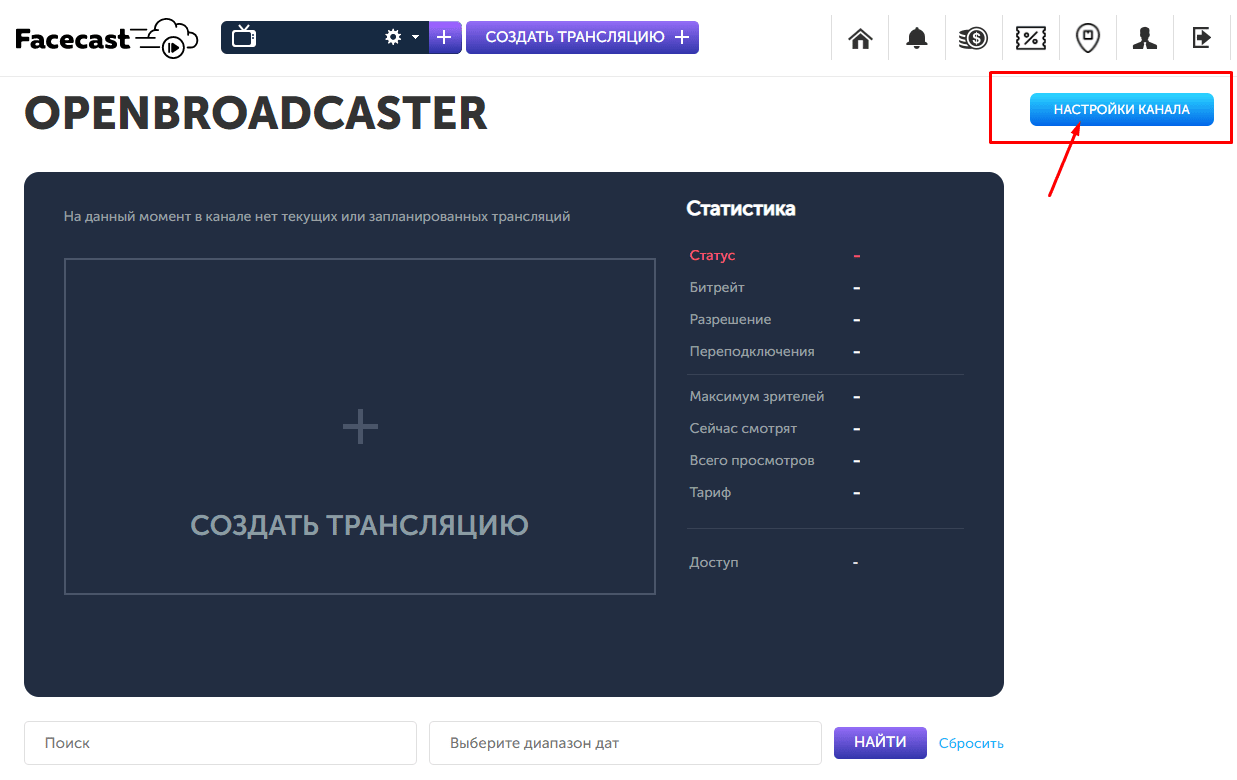Click the large plus in broadcast placeholder
The width and height of the screenshot is (1237, 780).
coord(360,428)
